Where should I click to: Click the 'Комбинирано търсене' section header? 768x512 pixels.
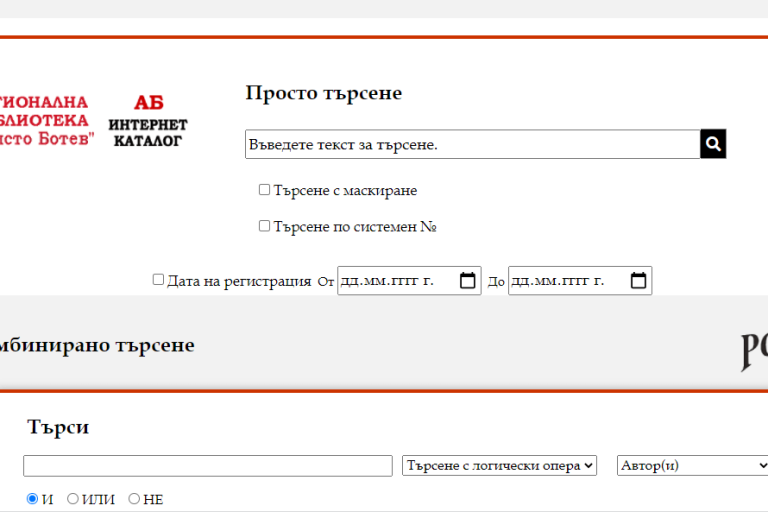[x=97, y=346]
